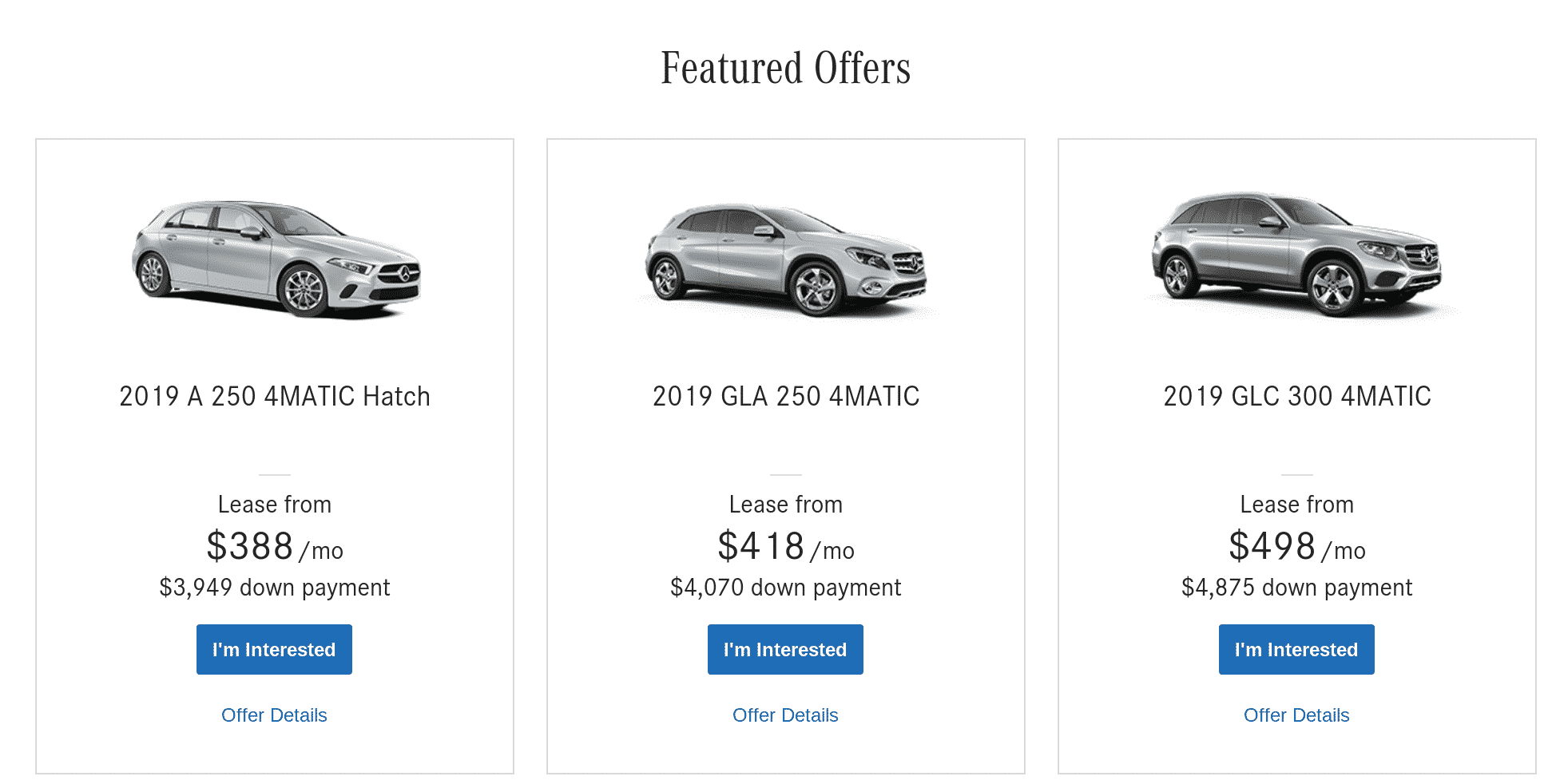Click the 2019 A 250 4MATIC Hatch title
Image resolution: width=1564 pixels, height=784 pixels.
coord(275,397)
